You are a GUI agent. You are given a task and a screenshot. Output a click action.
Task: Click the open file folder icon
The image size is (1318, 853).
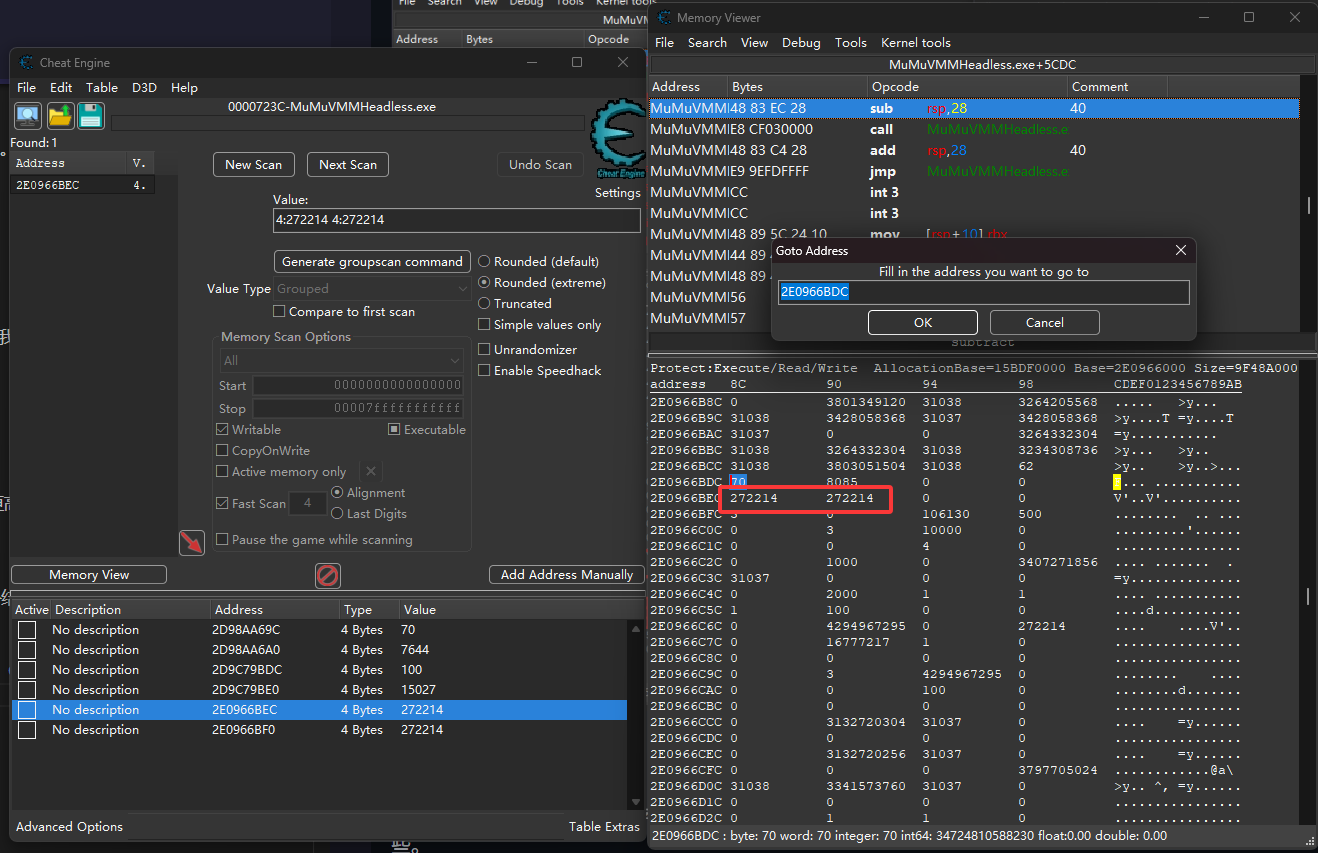(60, 116)
